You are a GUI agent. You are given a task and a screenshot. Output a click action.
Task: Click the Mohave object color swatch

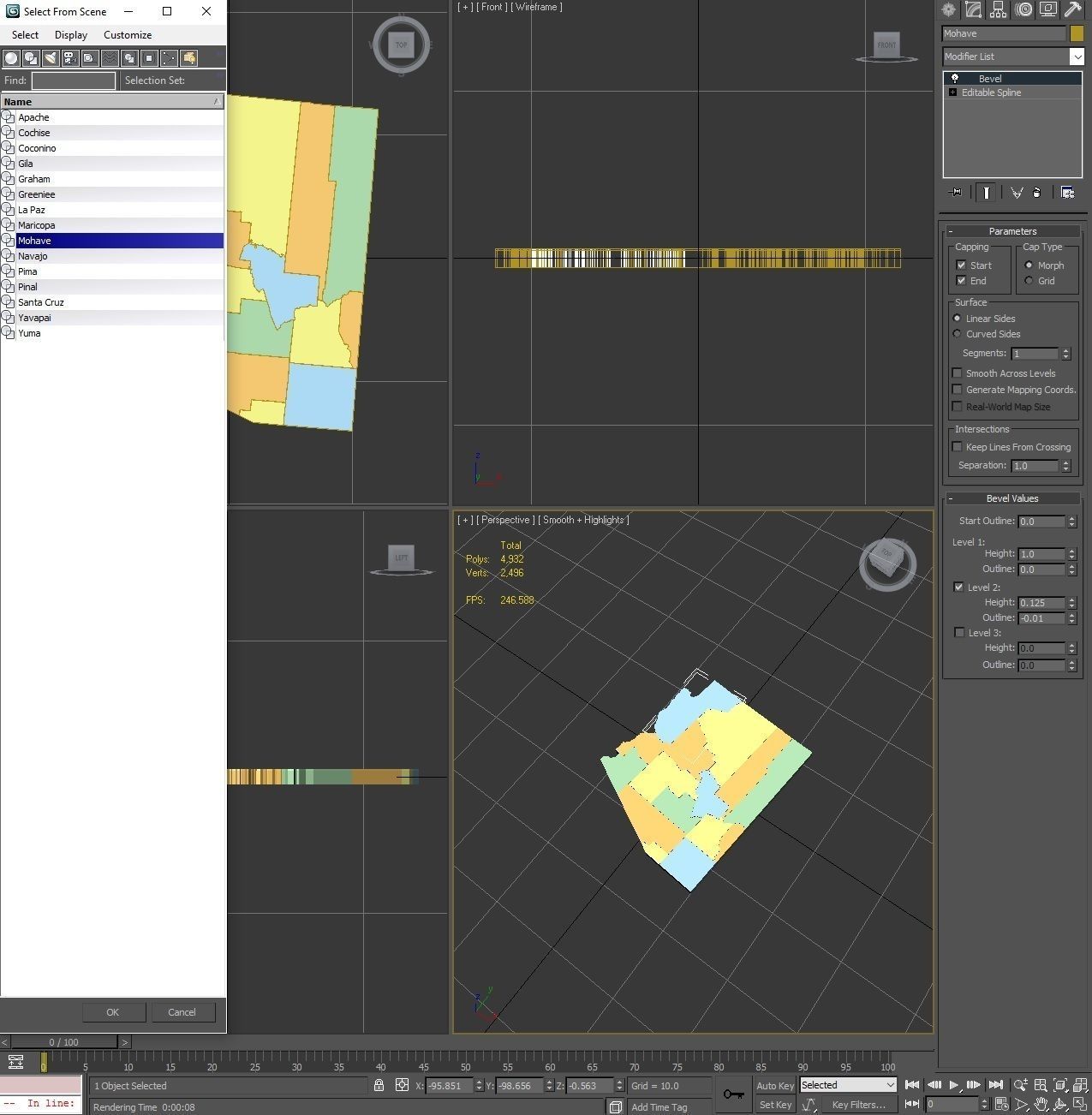click(1077, 33)
